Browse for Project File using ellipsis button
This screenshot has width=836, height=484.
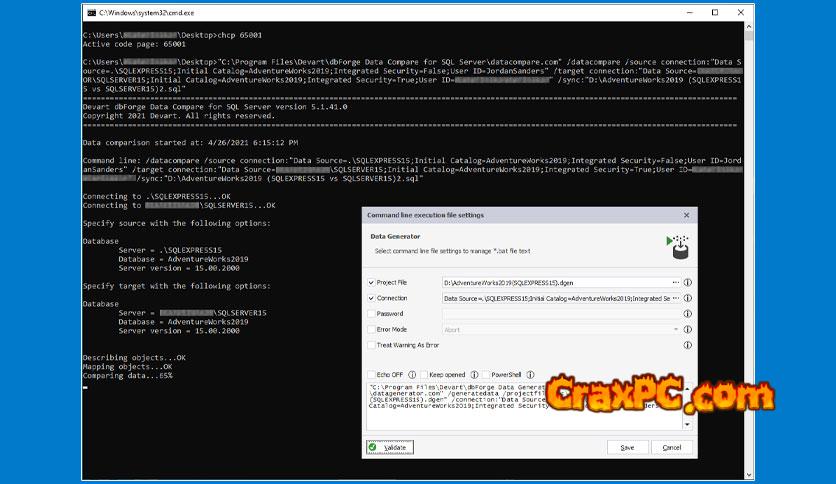click(676, 283)
